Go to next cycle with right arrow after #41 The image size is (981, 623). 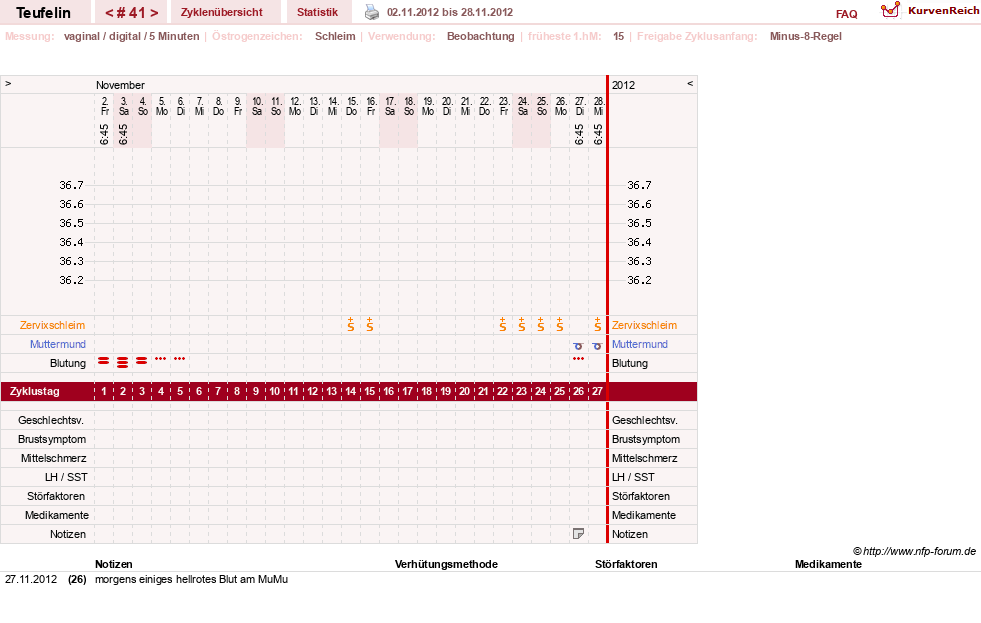tap(154, 13)
